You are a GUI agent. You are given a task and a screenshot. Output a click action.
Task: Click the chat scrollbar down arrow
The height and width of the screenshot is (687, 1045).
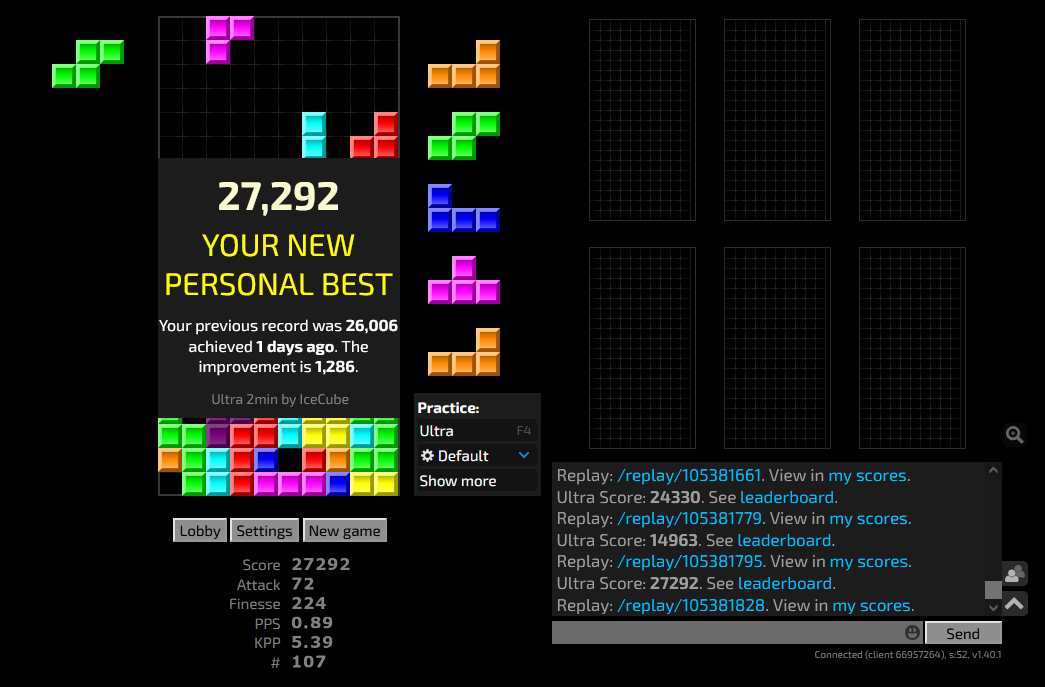point(993,608)
